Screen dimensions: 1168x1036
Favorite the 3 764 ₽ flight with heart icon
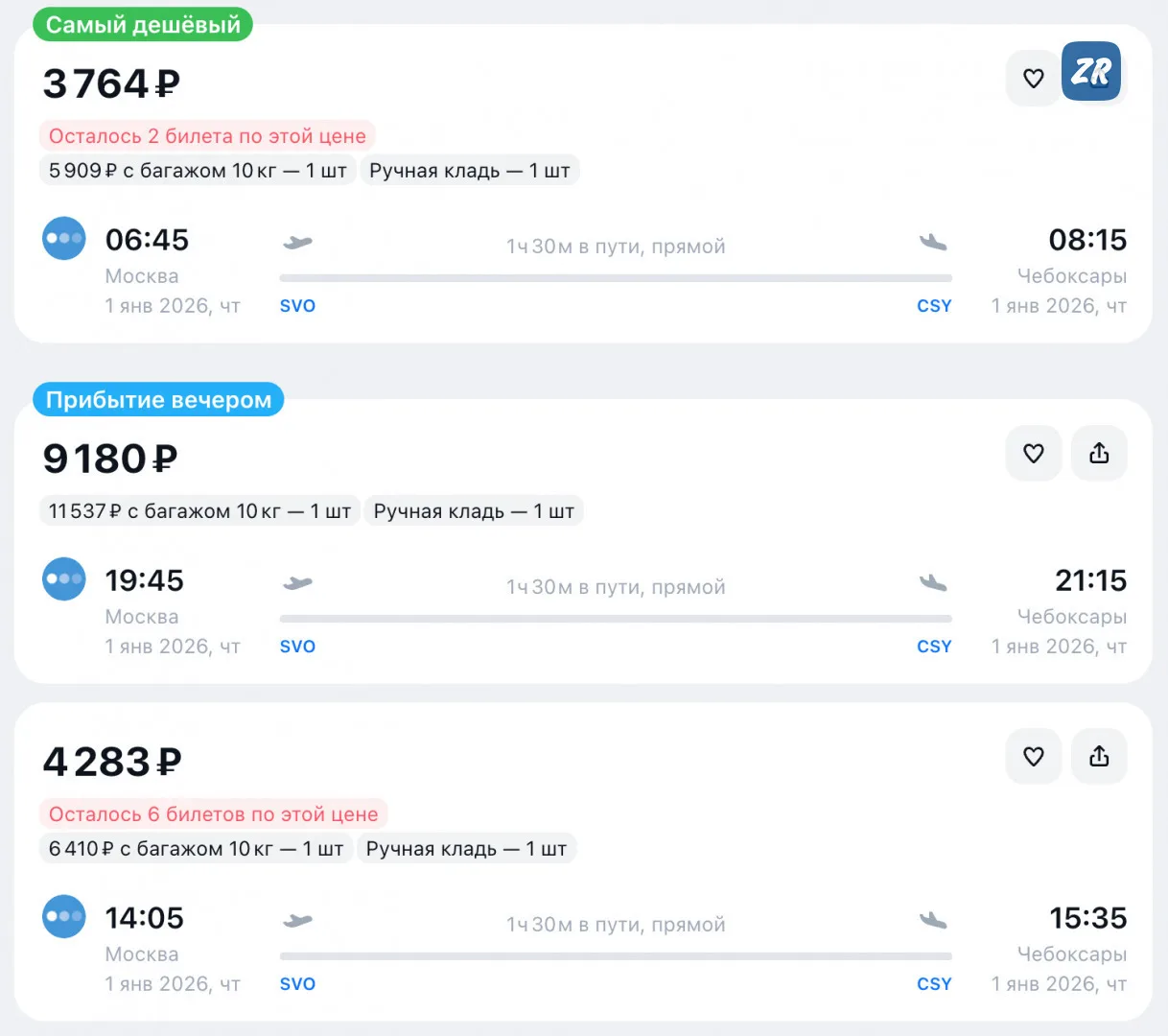tap(1033, 79)
